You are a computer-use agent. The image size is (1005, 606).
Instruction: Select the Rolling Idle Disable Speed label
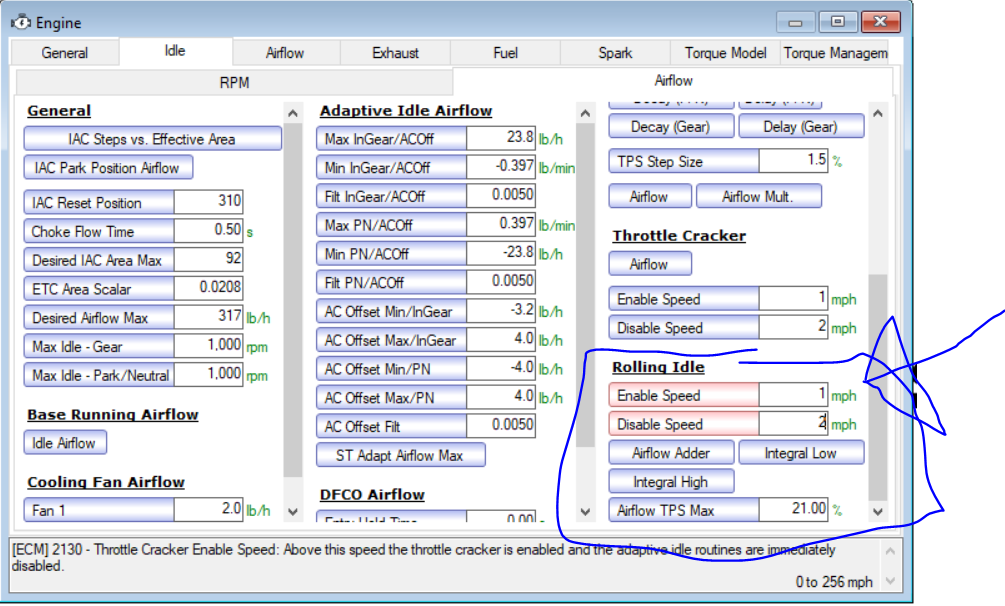pyautogui.click(x=684, y=424)
